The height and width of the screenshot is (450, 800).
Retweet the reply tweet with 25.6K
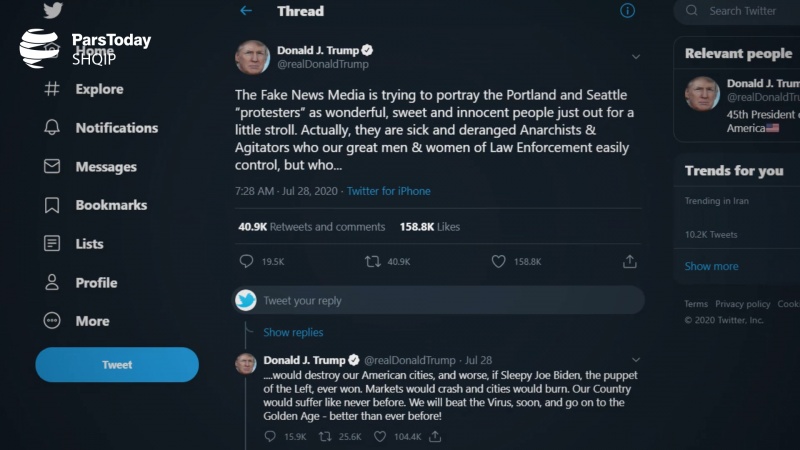pos(325,436)
